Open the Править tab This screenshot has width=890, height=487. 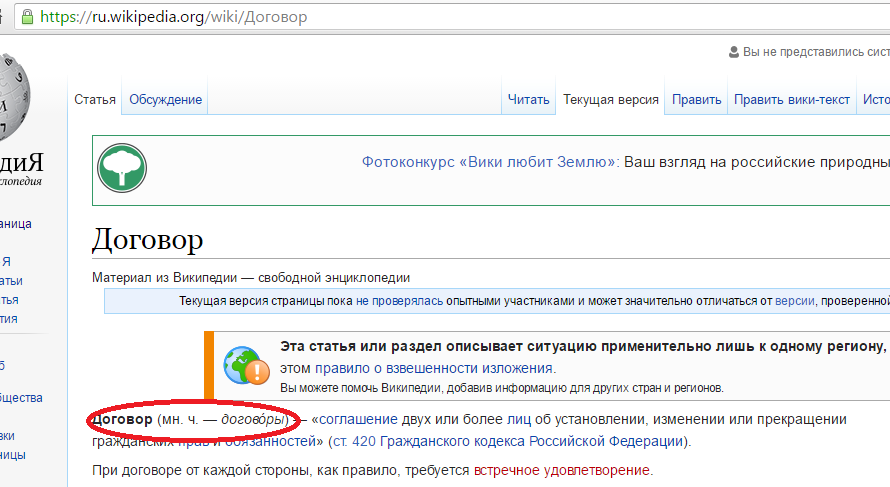(696, 99)
